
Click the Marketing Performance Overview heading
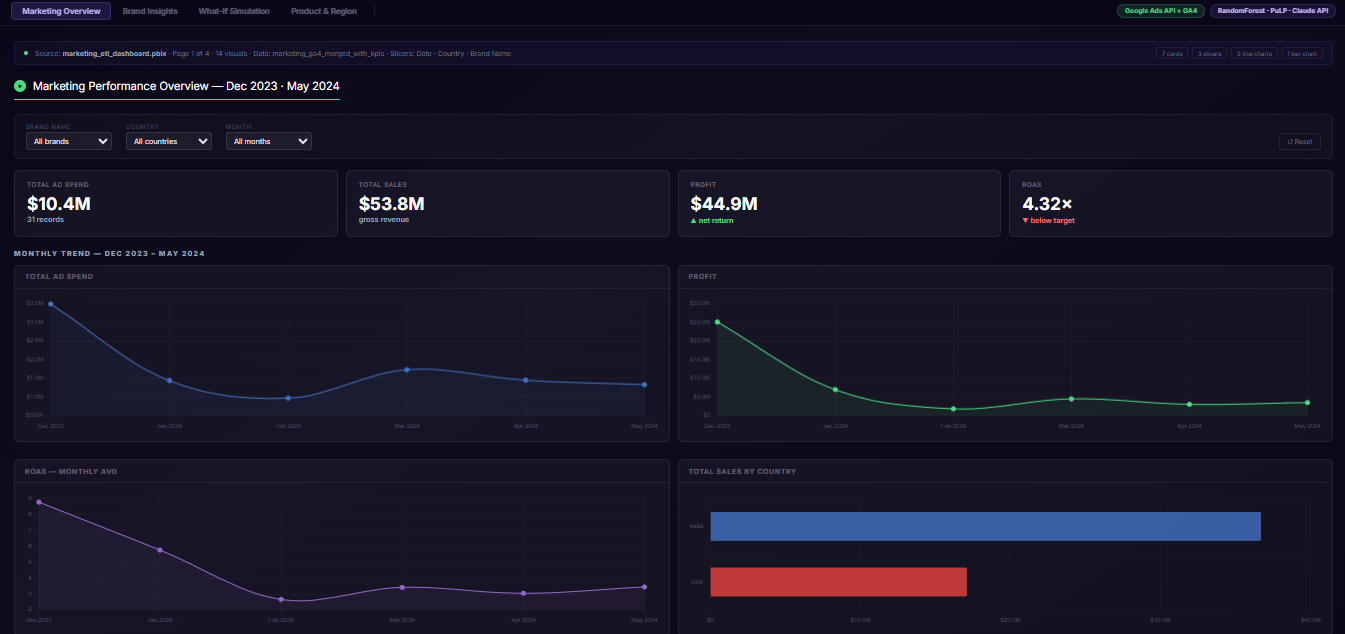click(x=186, y=86)
